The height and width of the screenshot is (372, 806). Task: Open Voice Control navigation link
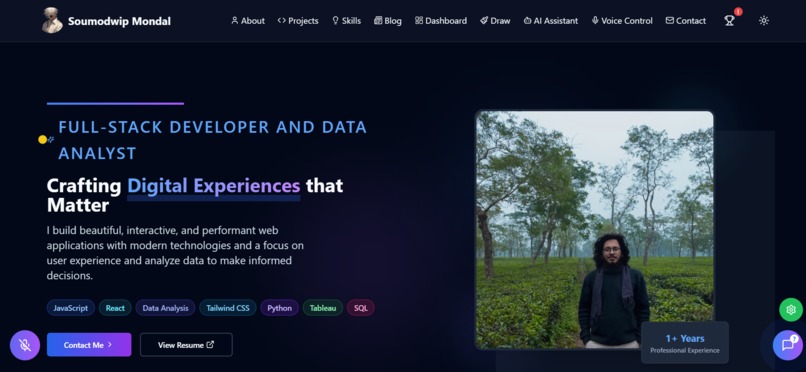622,21
